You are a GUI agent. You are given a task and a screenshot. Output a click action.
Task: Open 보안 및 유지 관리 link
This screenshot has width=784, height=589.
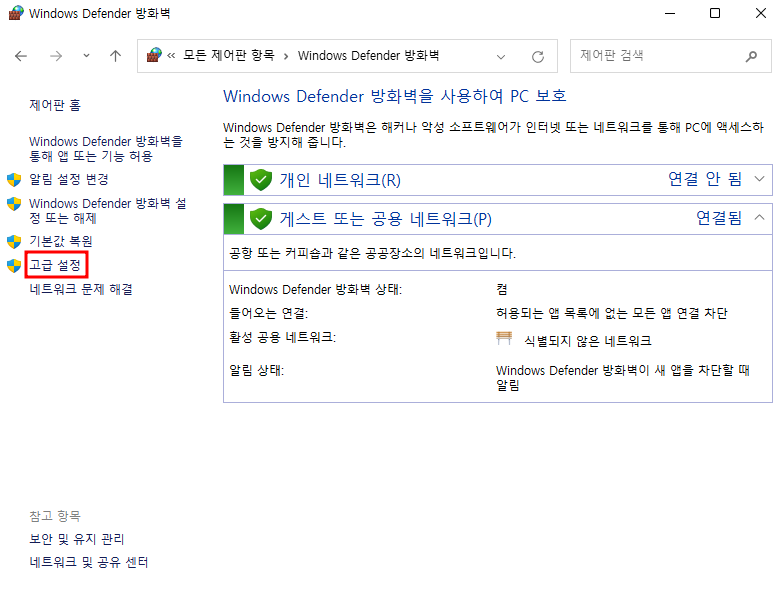(x=76, y=538)
